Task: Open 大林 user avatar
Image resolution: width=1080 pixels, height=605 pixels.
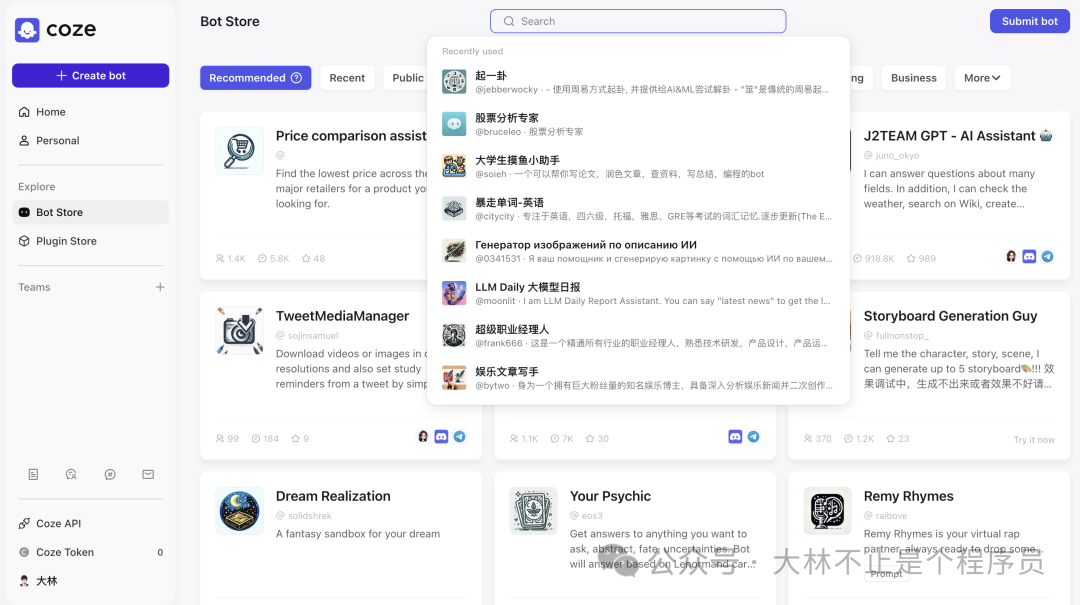Action: pos(24,581)
